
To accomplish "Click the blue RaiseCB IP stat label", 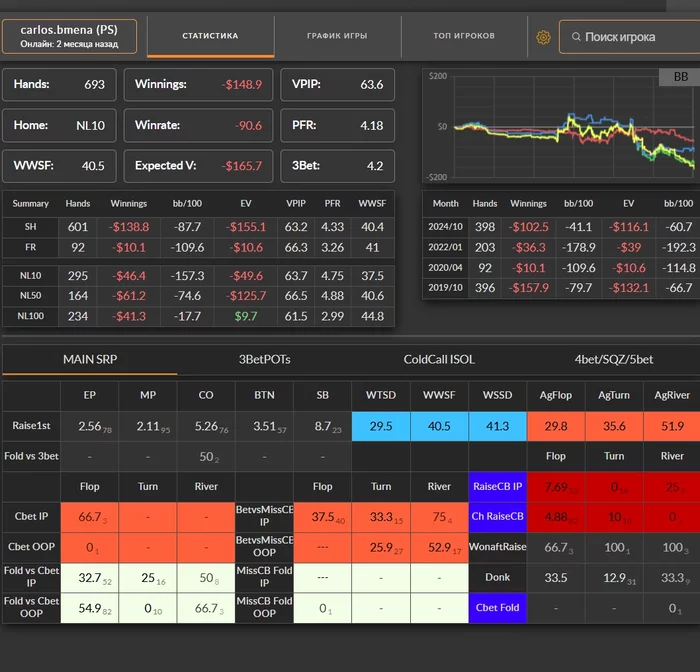I will 496,487.
